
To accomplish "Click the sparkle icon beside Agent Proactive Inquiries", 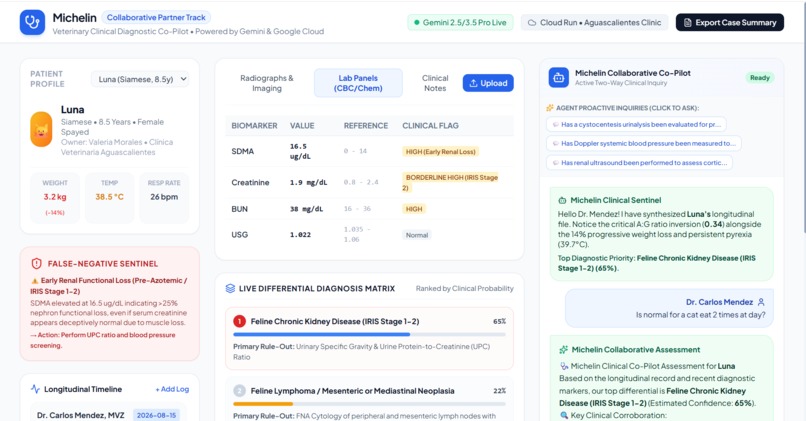I will click(550, 108).
